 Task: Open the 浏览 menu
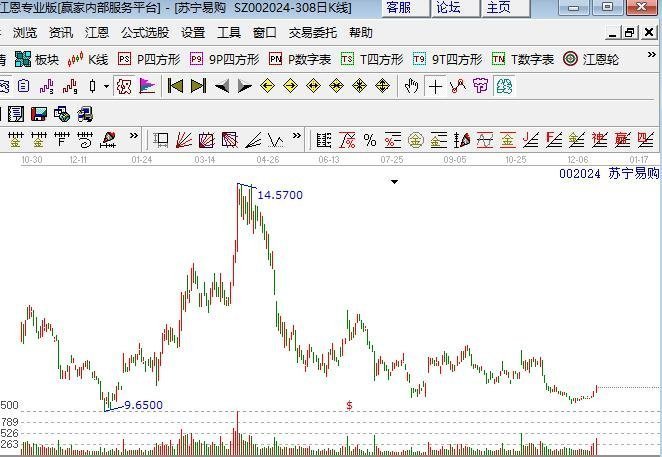pyautogui.click(x=25, y=33)
